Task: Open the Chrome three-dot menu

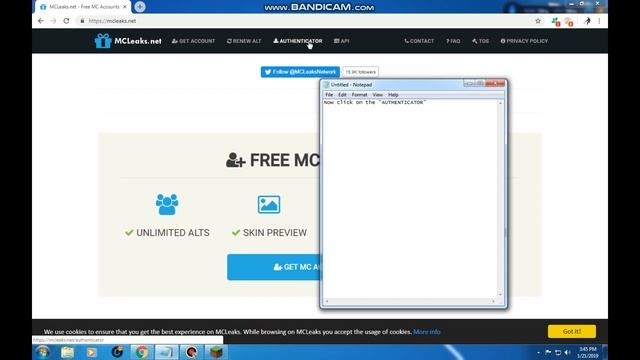Action: click(x=599, y=21)
